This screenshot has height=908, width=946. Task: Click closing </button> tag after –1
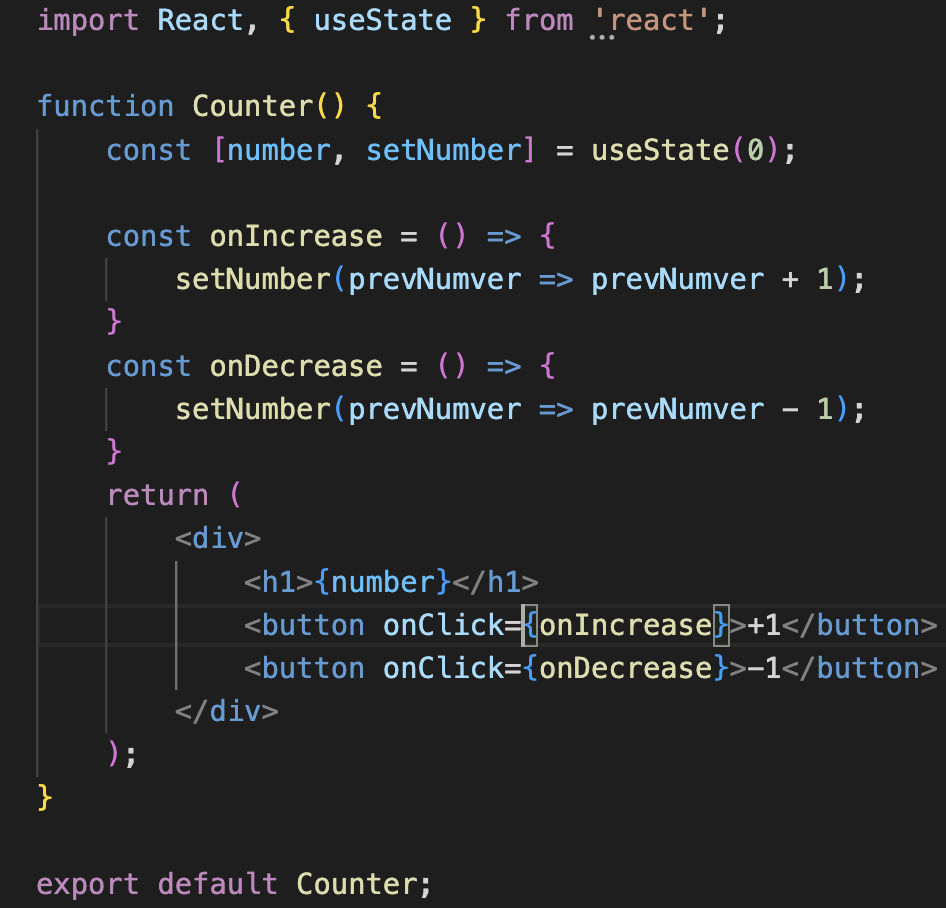tap(860, 668)
